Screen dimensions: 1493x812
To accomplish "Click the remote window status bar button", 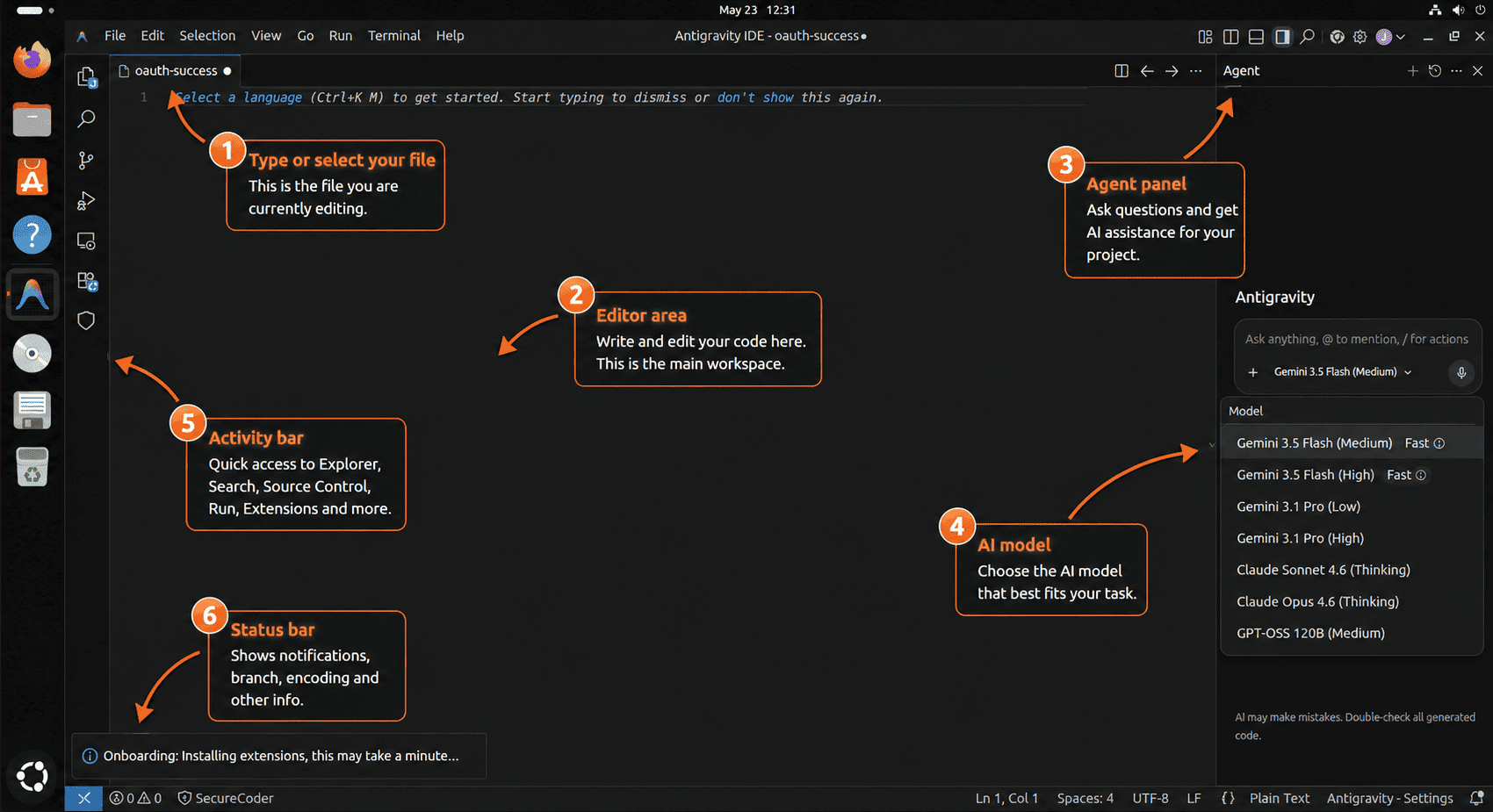I will (x=83, y=798).
